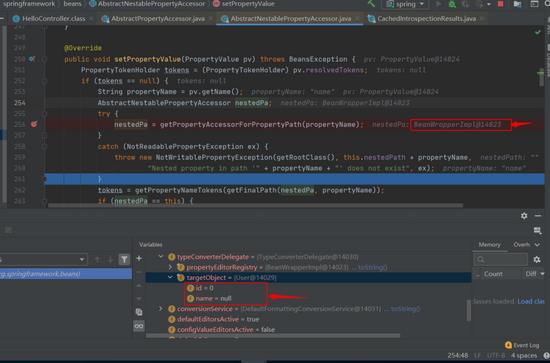Expand the conversionService node
This screenshot has width=550, height=363.
(x=161, y=309)
